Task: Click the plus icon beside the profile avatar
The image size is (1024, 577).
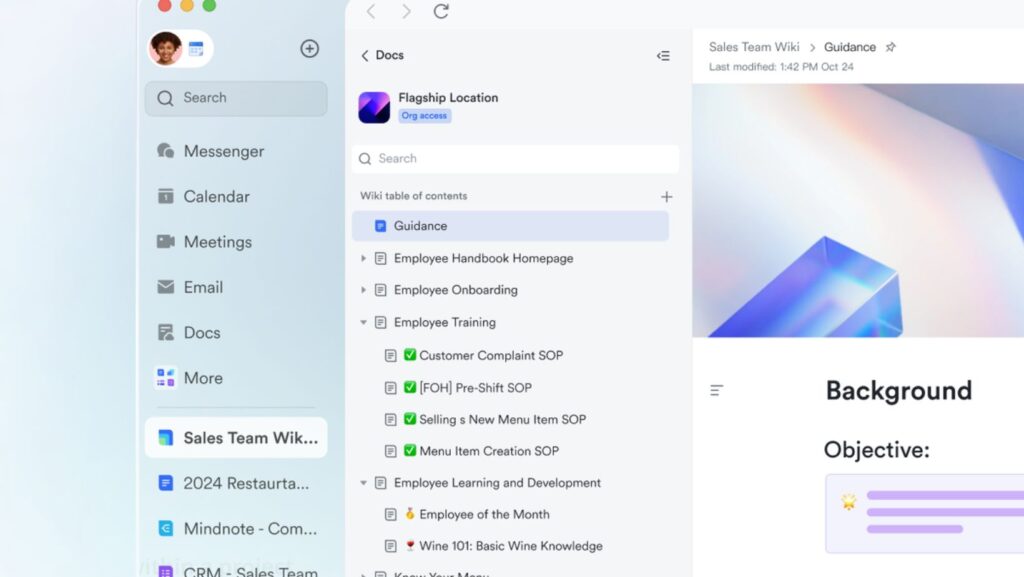Action: click(310, 49)
